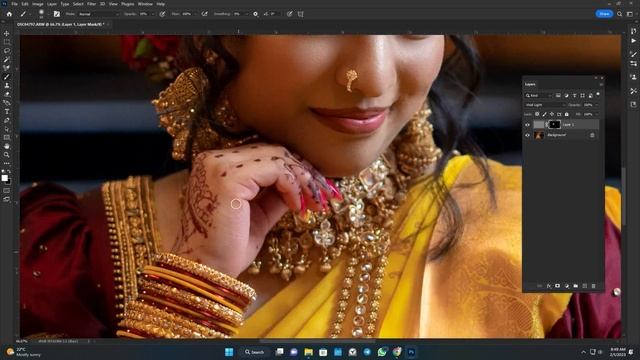Select the Horizontal Type tool
The width and height of the screenshot is (640, 360).
tap(7, 111)
